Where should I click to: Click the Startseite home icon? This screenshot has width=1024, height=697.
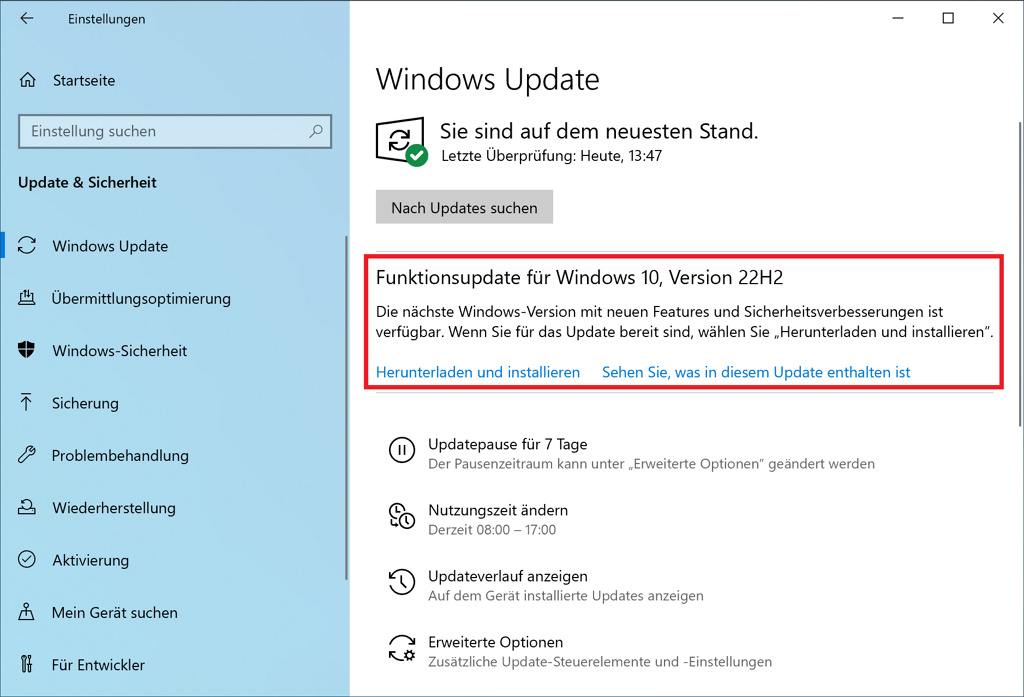tap(29, 80)
